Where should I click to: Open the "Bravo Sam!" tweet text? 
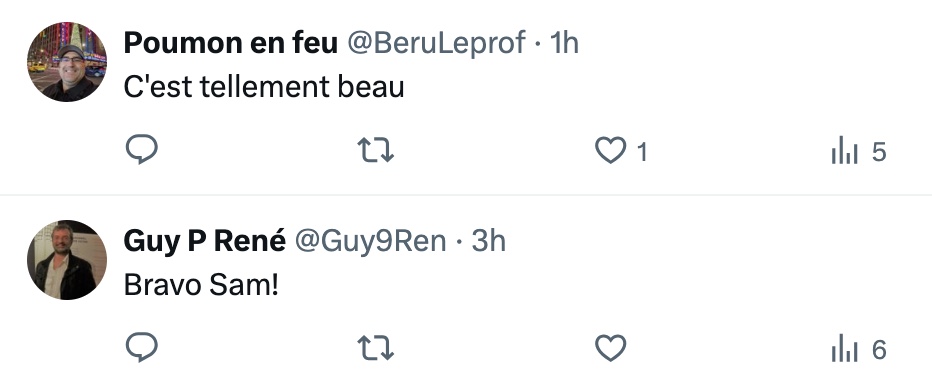(201, 285)
